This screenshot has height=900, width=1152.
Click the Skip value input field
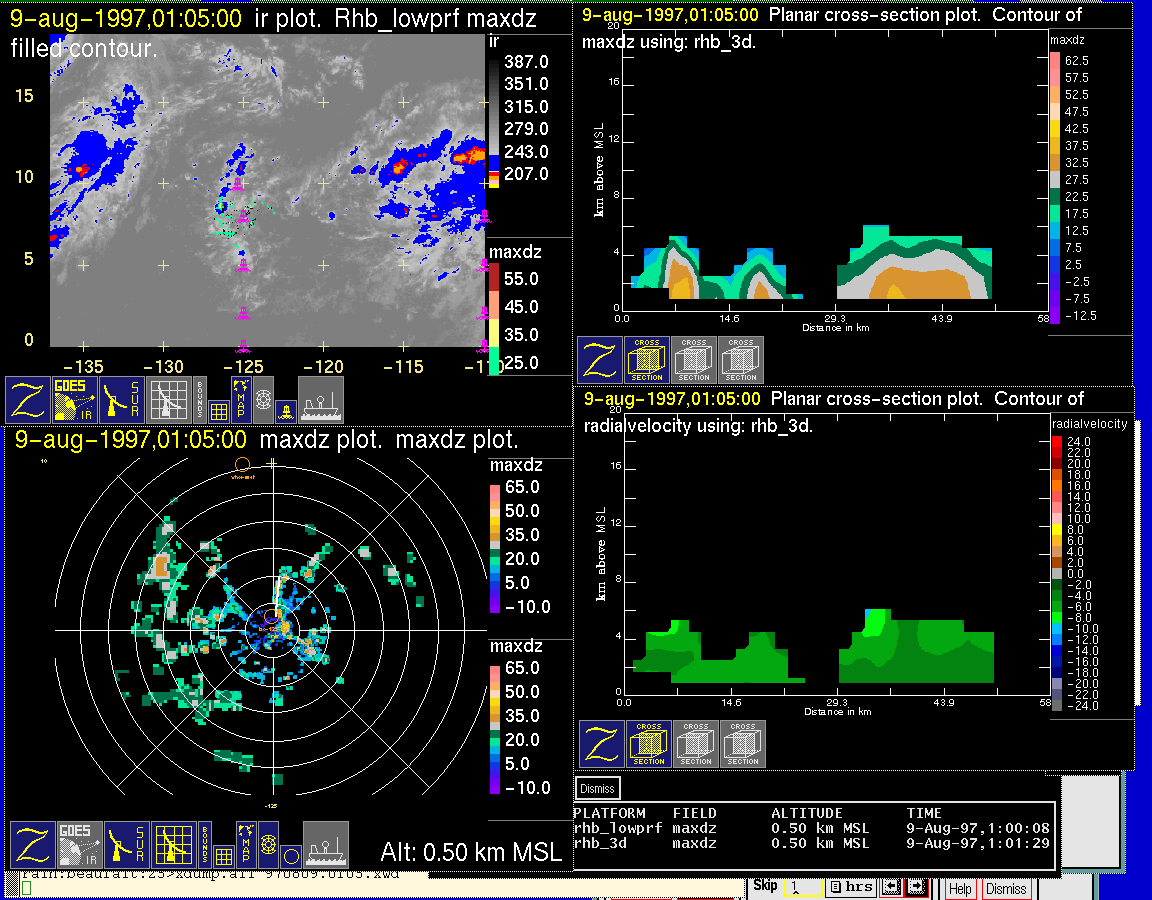pos(802,887)
